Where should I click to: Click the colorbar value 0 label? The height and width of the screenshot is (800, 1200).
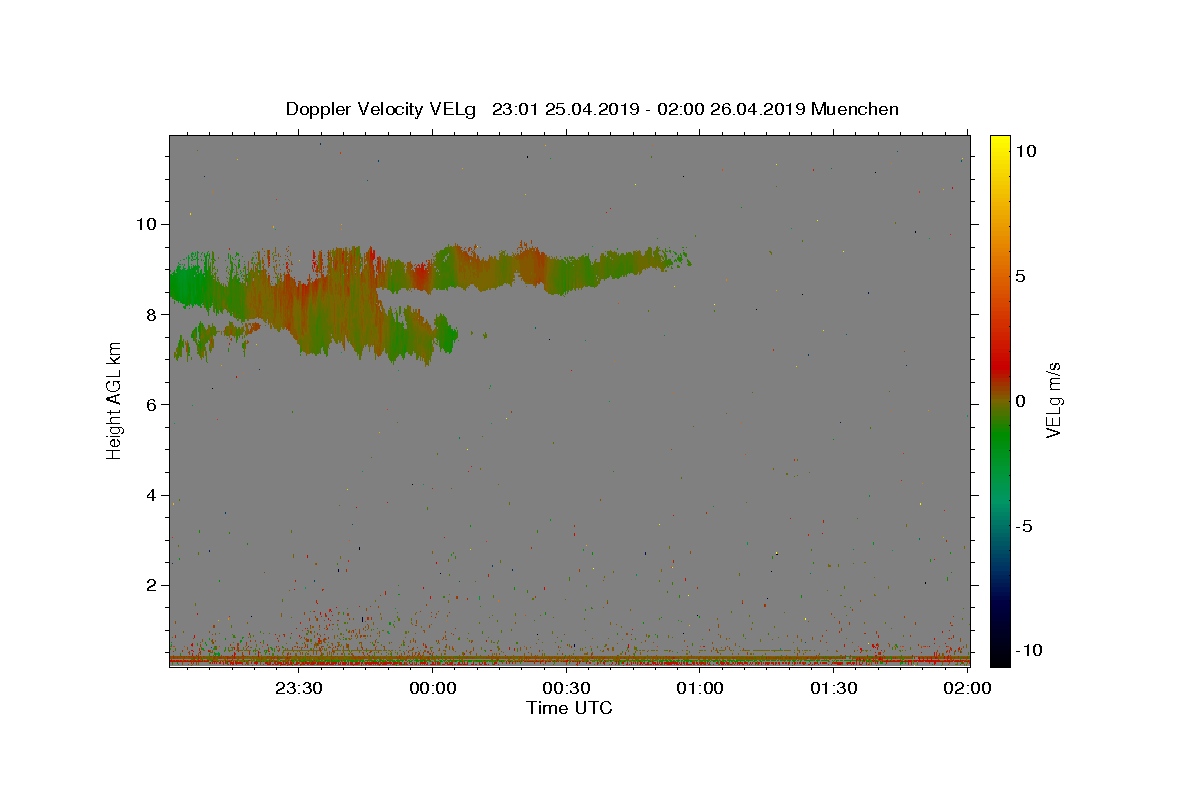pyautogui.click(x=1020, y=401)
